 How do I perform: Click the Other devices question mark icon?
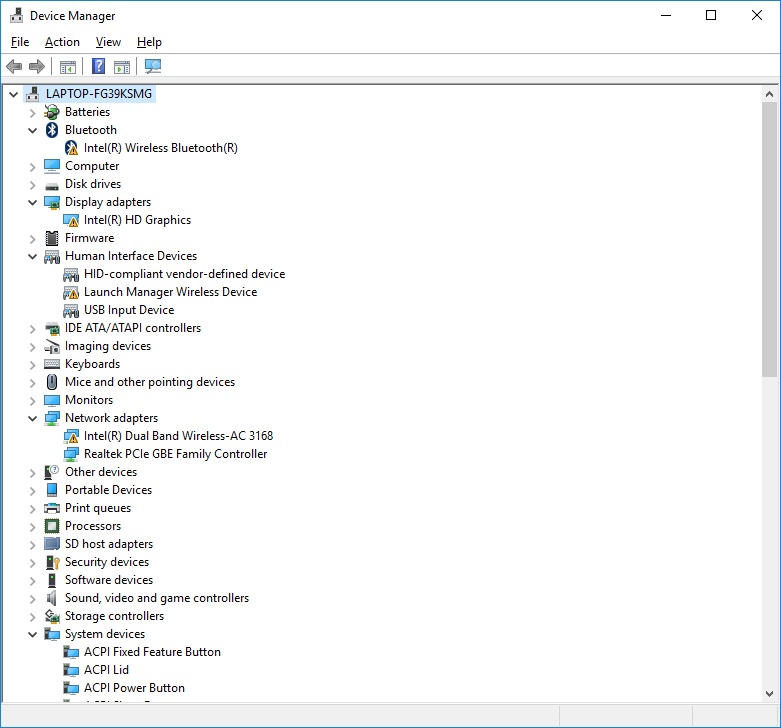[x=52, y=472]
